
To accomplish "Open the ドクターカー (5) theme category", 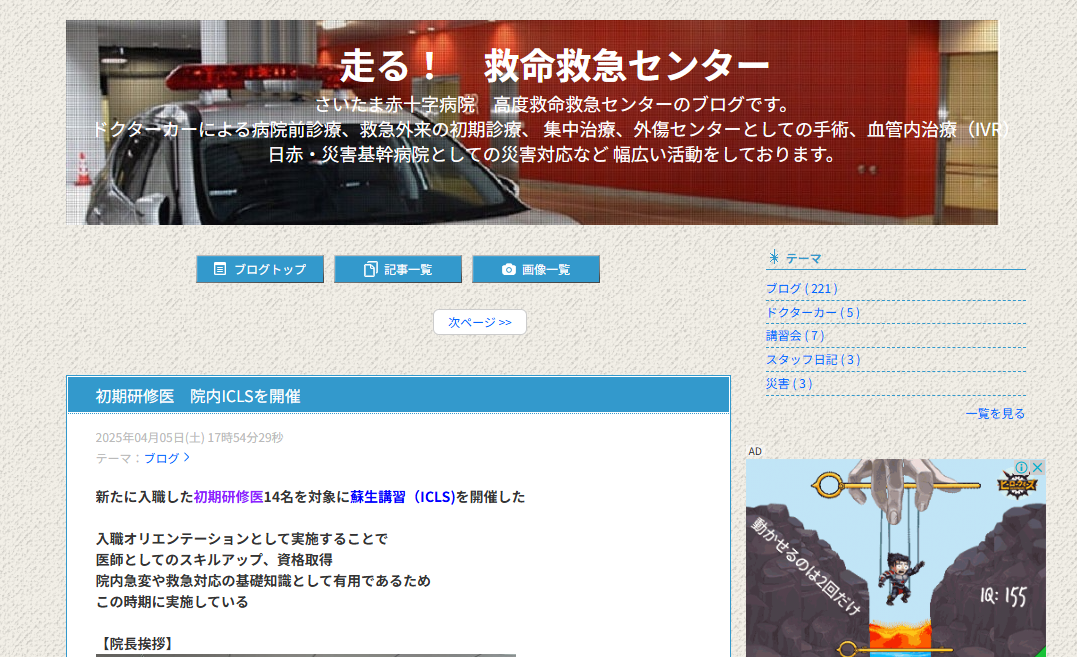I will click(x=813, y=312).
